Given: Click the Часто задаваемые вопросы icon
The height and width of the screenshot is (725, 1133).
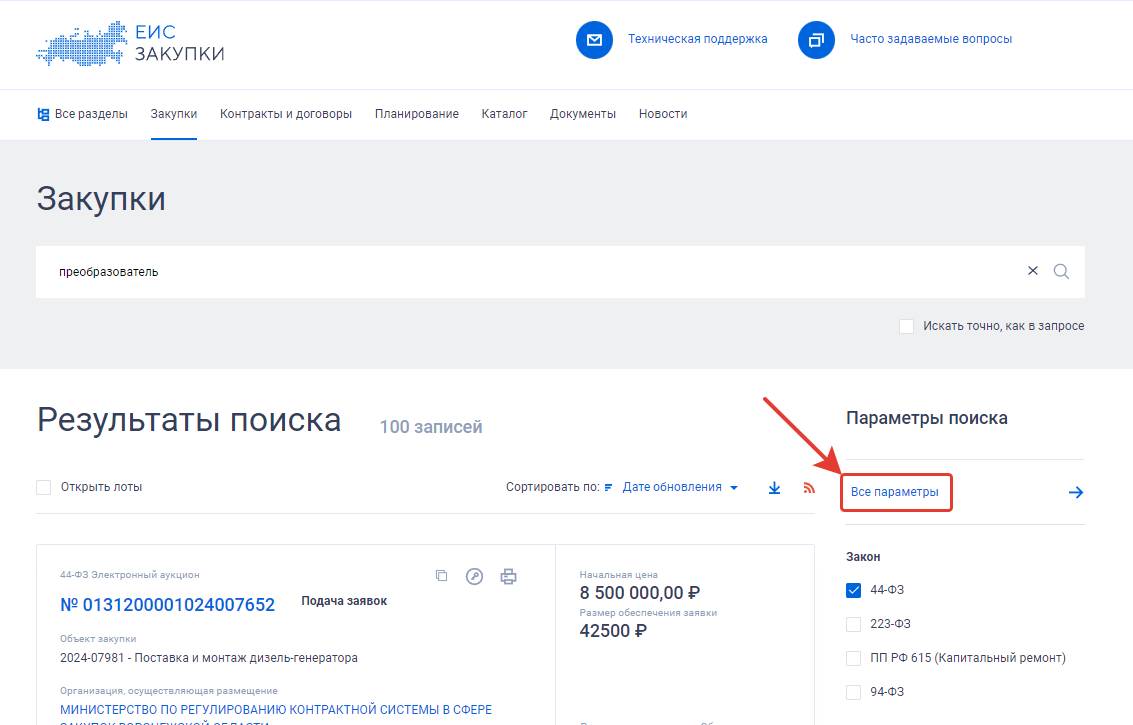Looking at the screenshot, I should click(x=816, y=40).
